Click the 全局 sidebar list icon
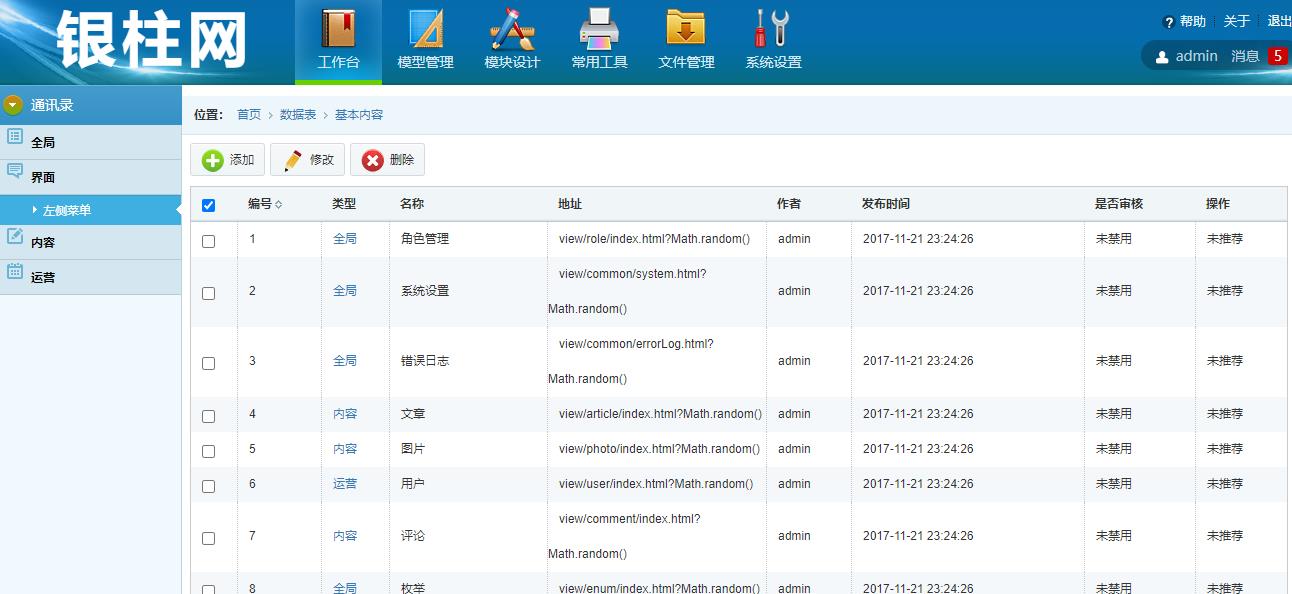 coord(15,137)
